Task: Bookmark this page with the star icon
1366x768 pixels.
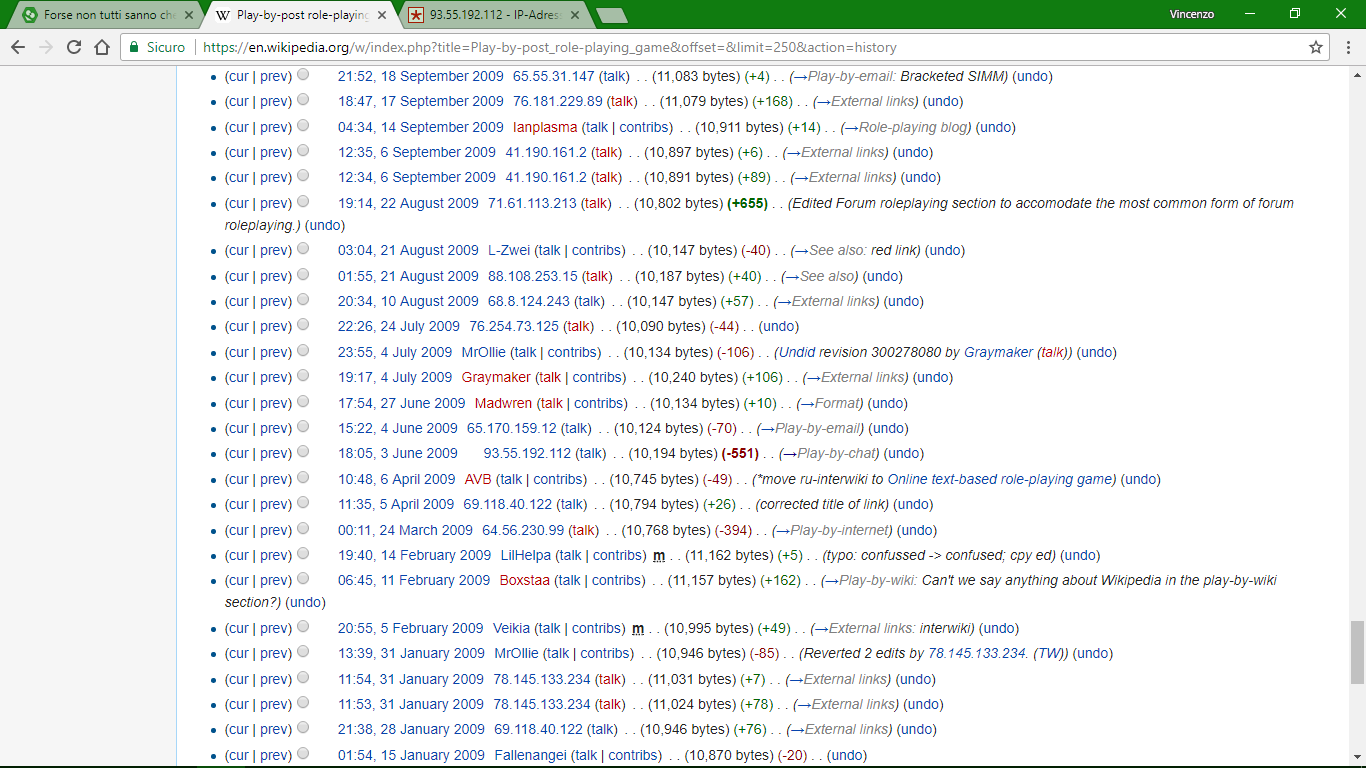Action: [x=1316, y=47]
